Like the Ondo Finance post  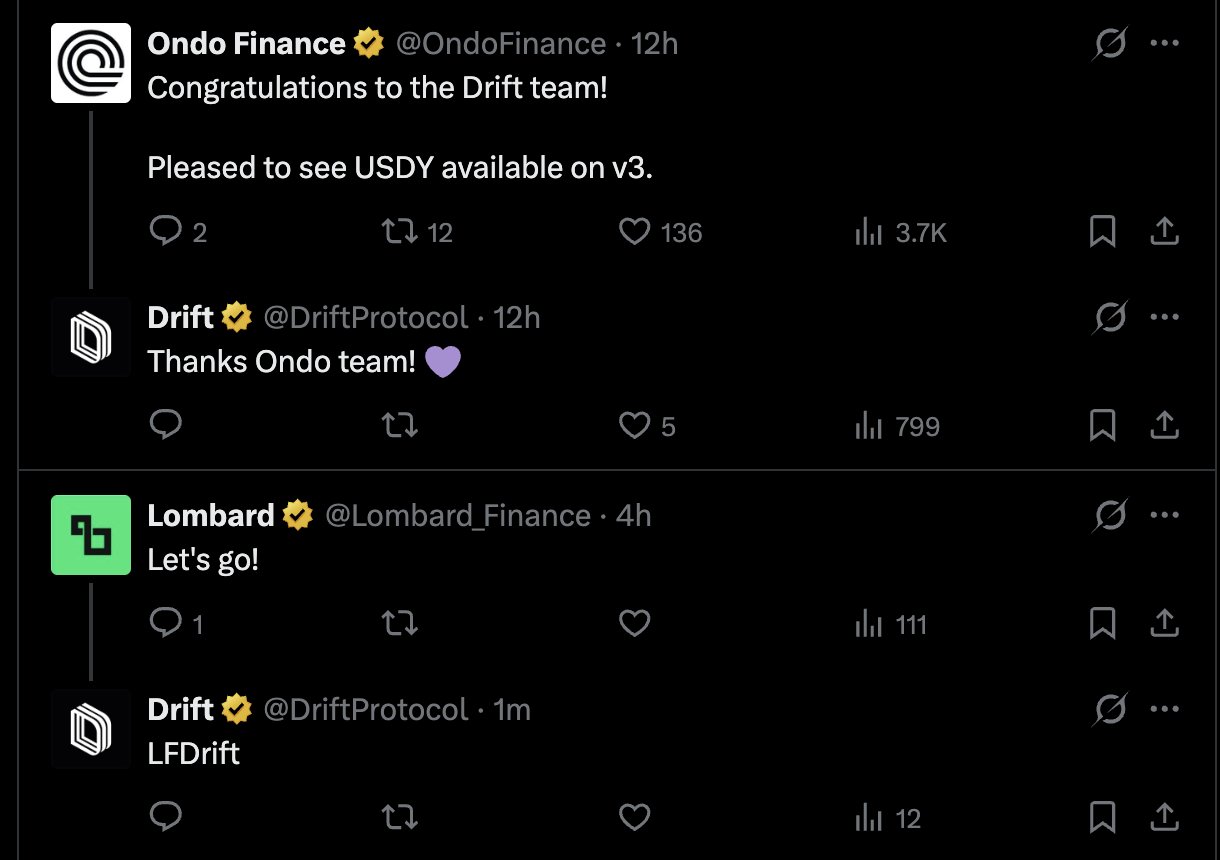coord(635,232)
